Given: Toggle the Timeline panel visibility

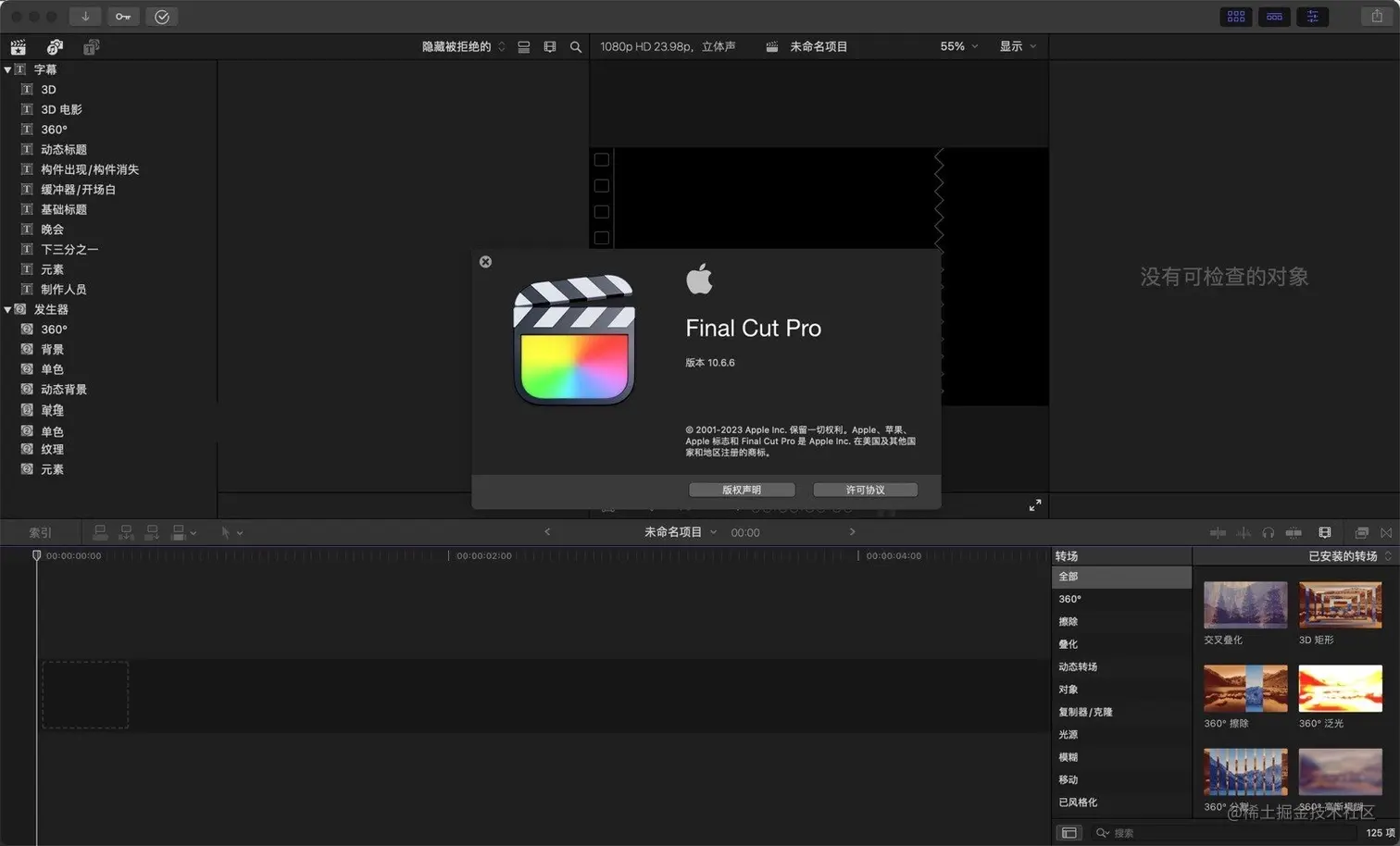Looking at the screenshot, I should (x=1274, y=17).
